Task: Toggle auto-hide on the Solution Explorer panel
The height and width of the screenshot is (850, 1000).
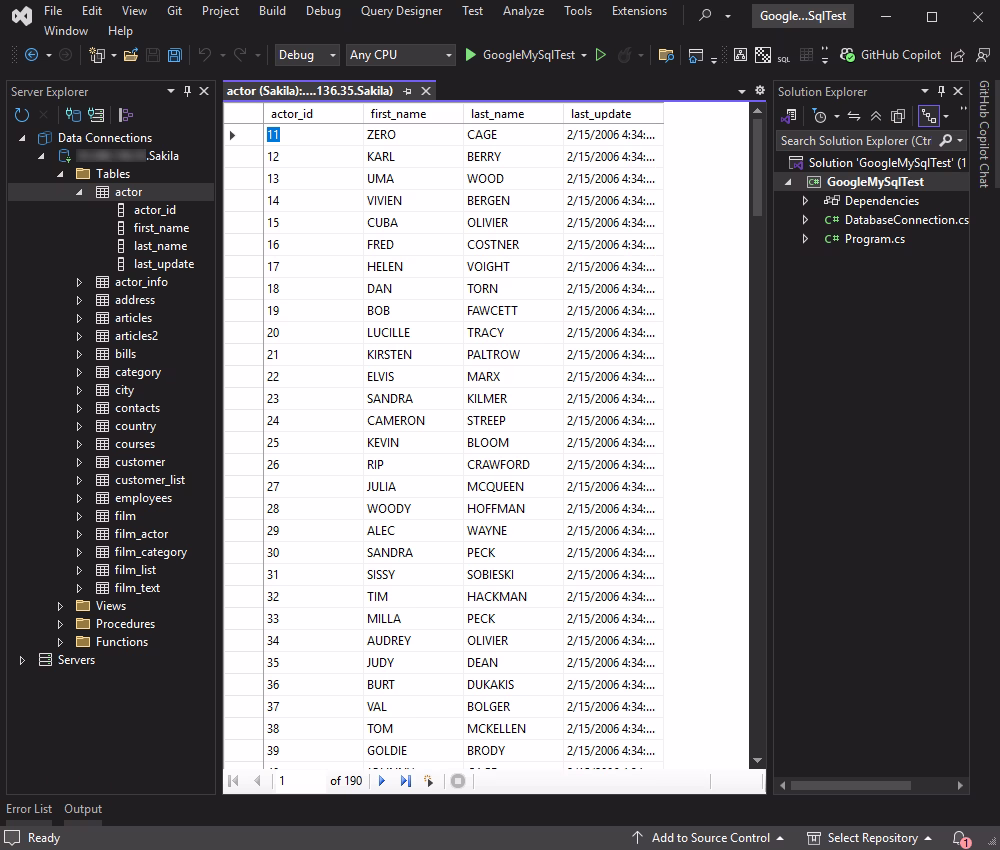Action: (941, 91)
